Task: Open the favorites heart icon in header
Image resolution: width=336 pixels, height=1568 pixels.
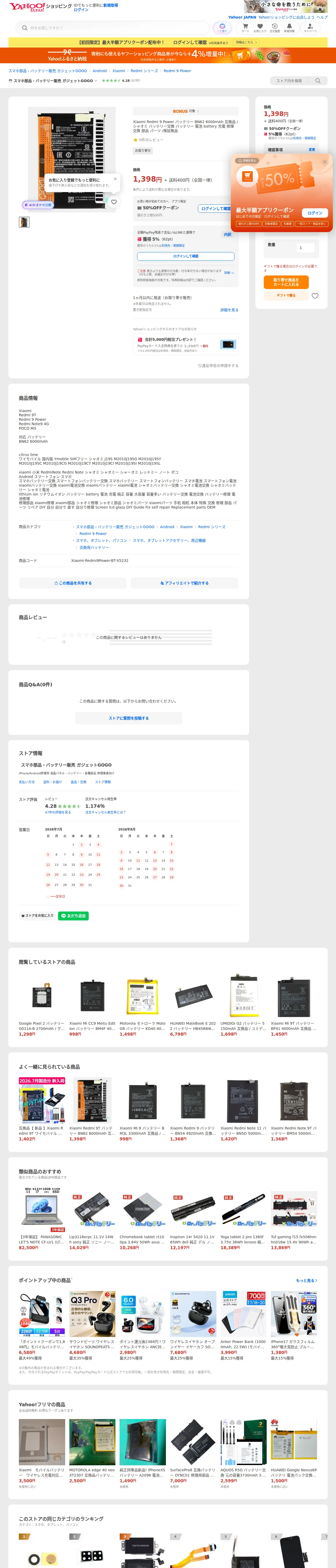Action: (260, 27)
